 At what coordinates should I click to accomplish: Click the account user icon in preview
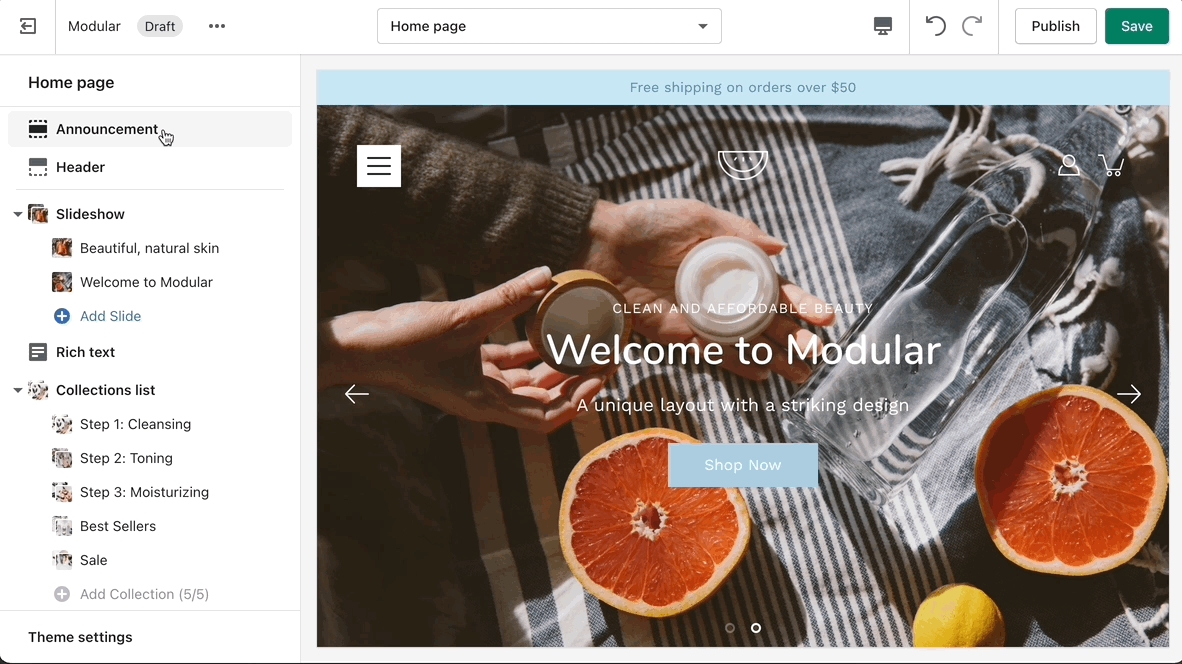[x=1068, y=165]
